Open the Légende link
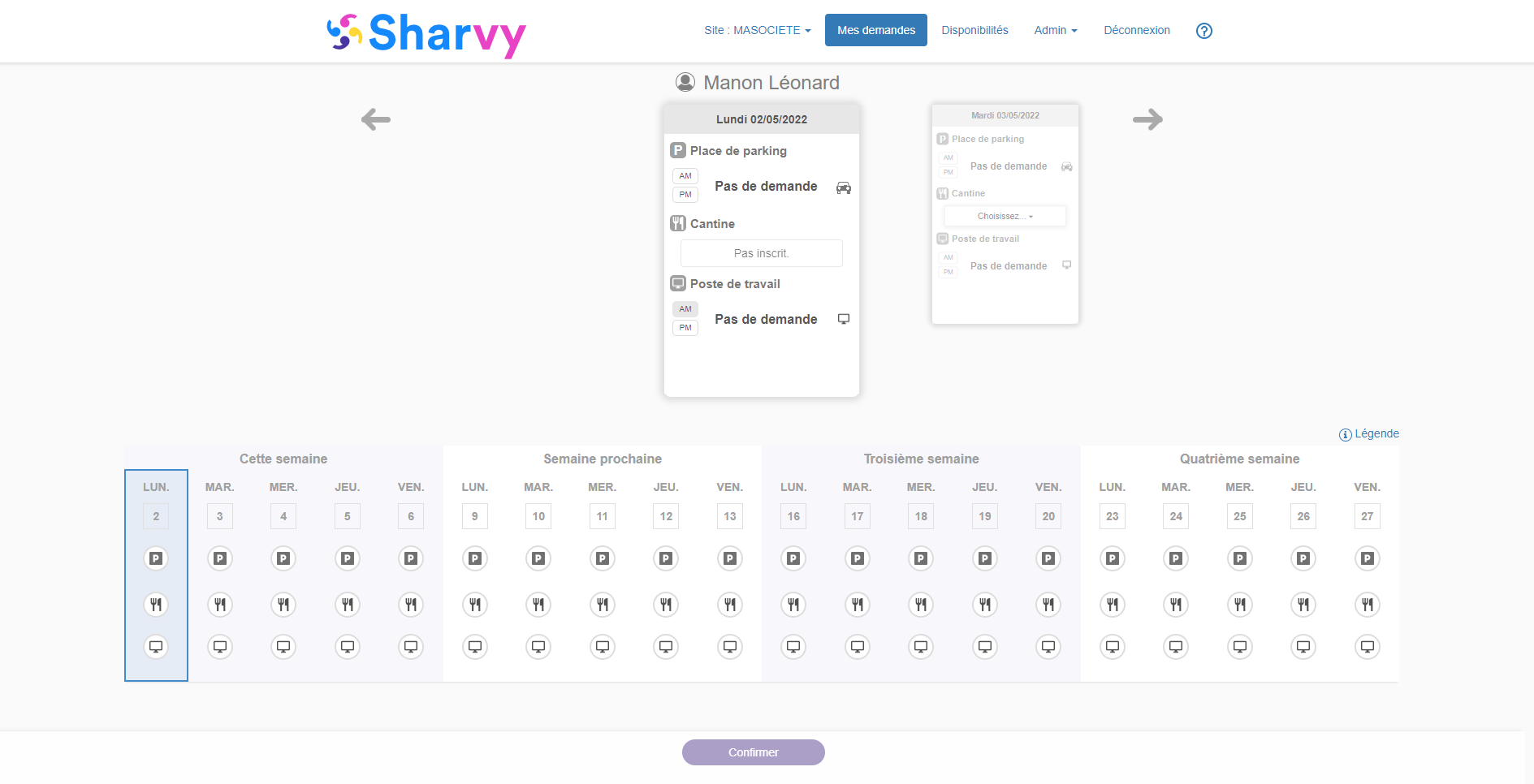 (x=1369, y=434)
